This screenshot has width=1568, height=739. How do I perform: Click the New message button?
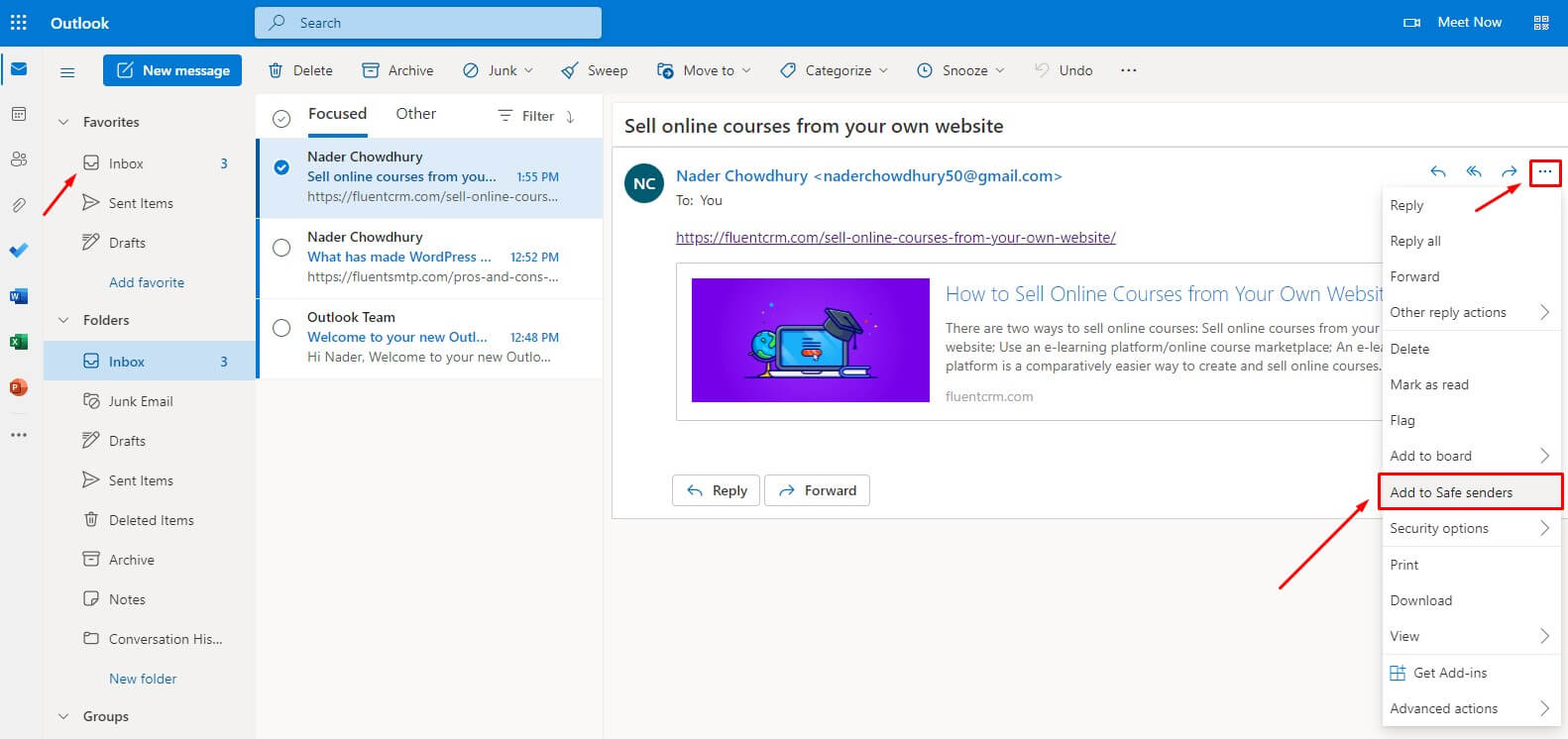[172, 70]
